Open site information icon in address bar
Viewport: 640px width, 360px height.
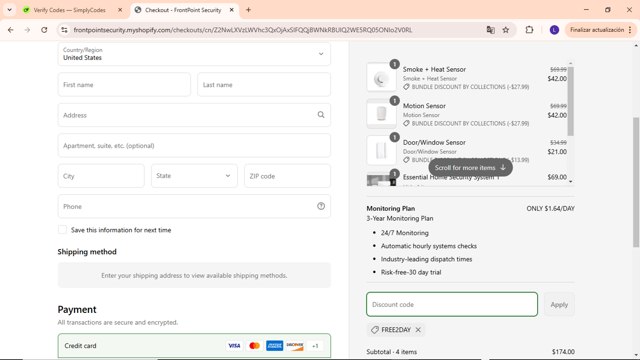(x=64, y=30)
